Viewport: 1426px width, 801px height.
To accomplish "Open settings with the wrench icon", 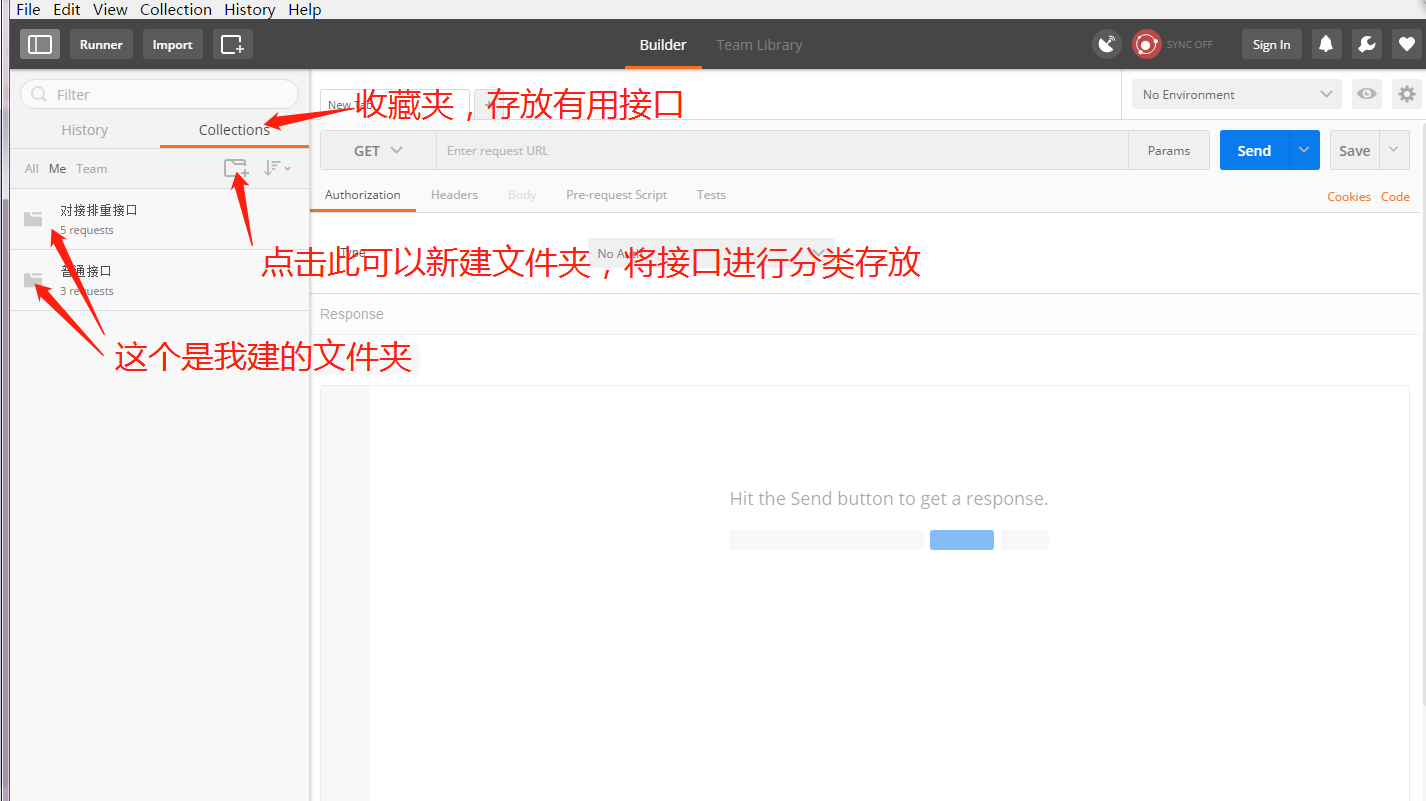I will (x=1367, y=44).
